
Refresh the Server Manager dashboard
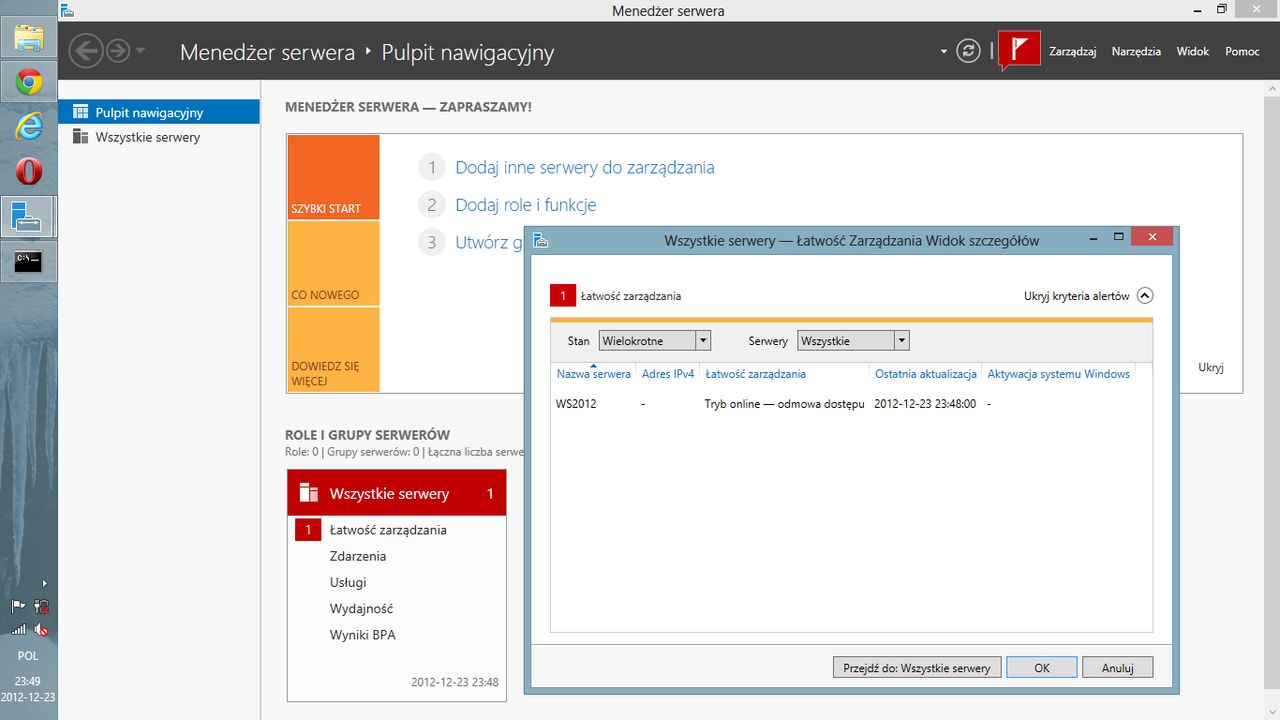click(968, 51)
